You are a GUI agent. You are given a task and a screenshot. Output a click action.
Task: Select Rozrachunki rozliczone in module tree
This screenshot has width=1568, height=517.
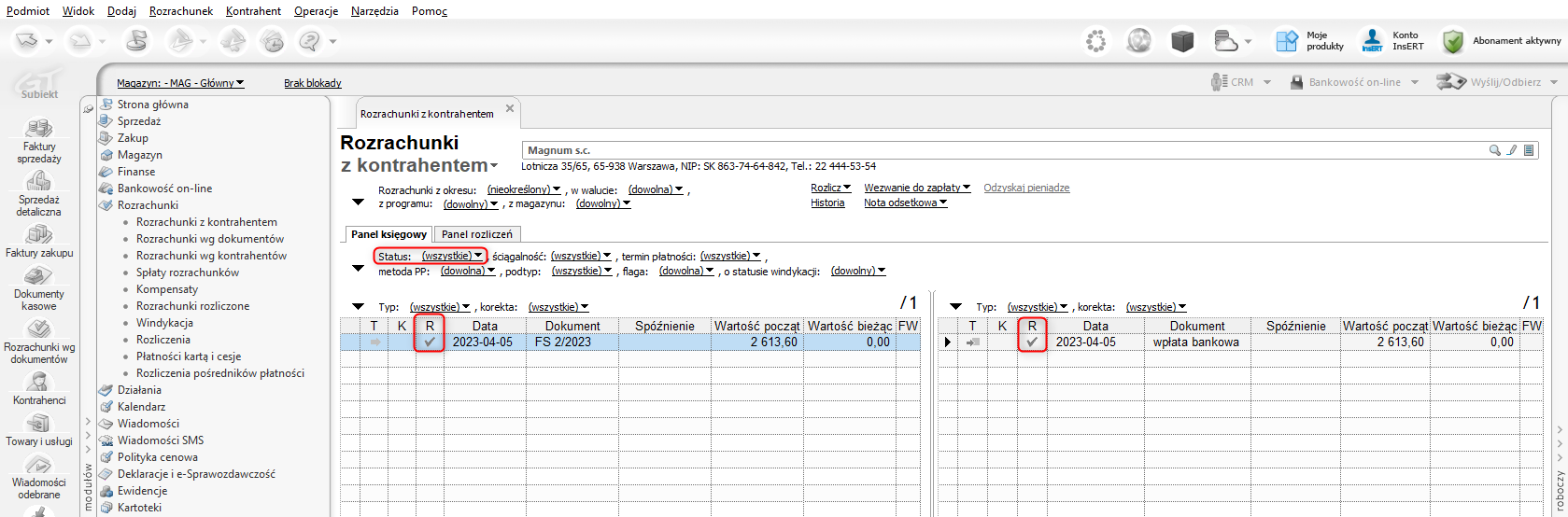[x=192, y=306]
